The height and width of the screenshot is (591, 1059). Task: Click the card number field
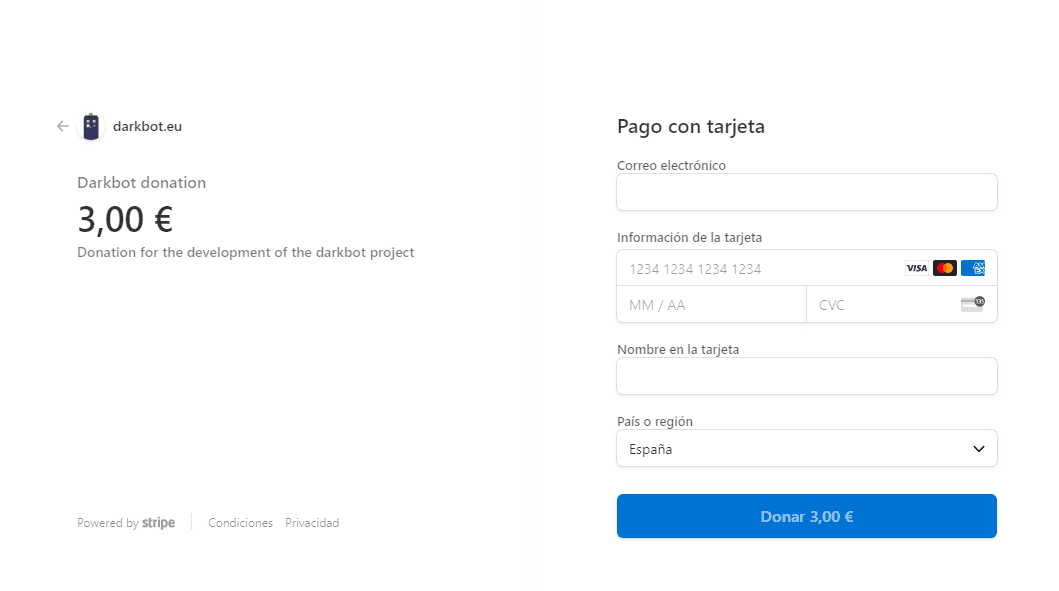pos(760,268)
